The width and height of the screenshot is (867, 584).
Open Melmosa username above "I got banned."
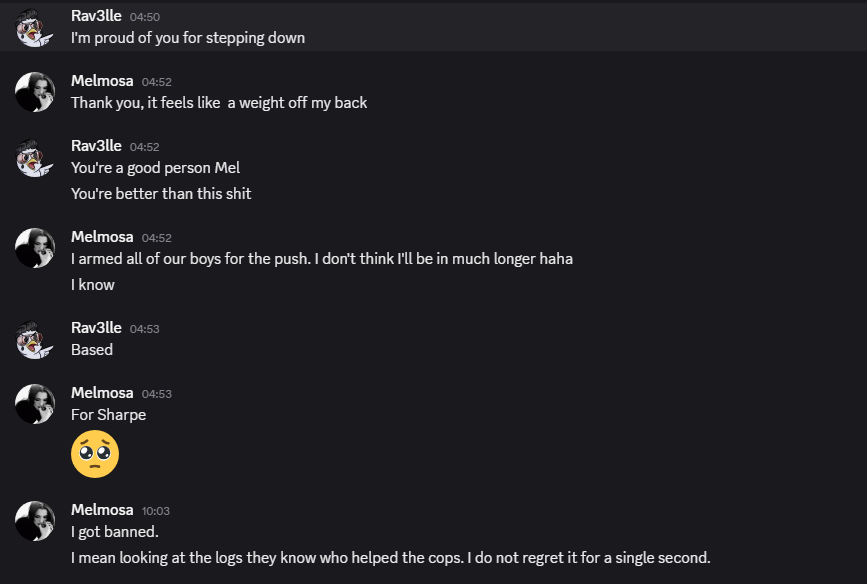(102, 510)
